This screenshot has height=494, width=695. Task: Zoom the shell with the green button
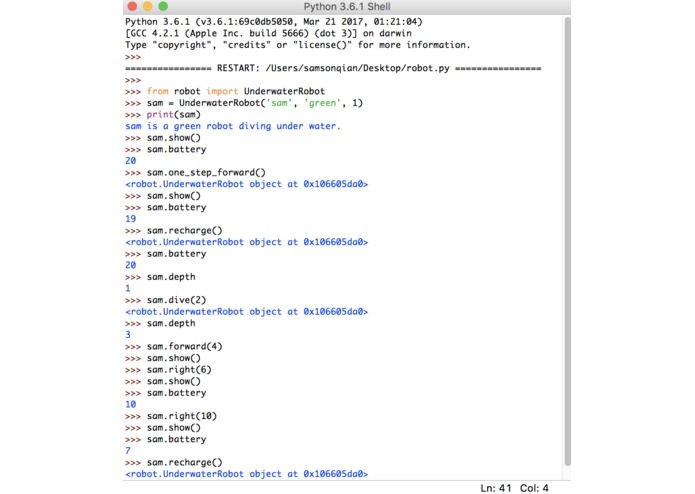point(163,6)
